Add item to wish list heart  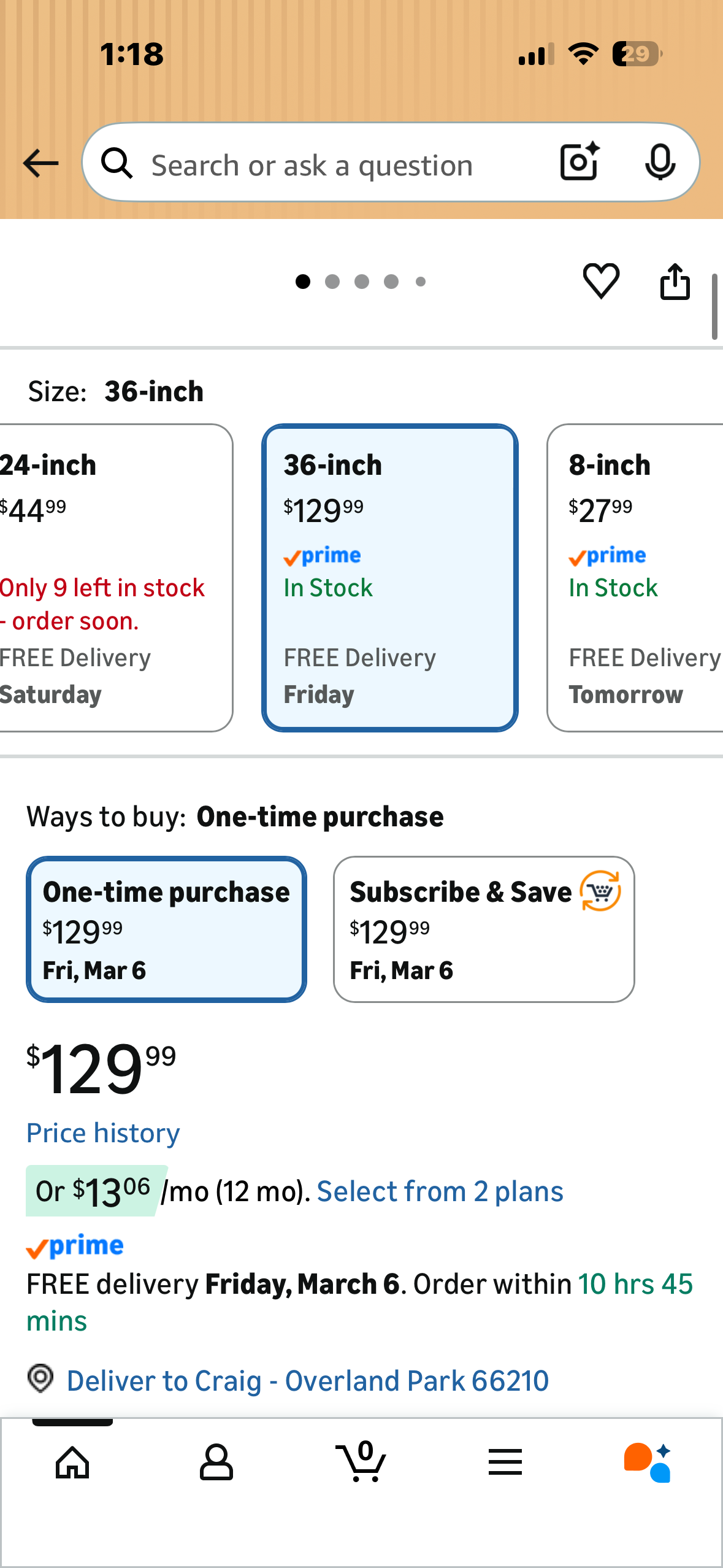click(601, 282)
